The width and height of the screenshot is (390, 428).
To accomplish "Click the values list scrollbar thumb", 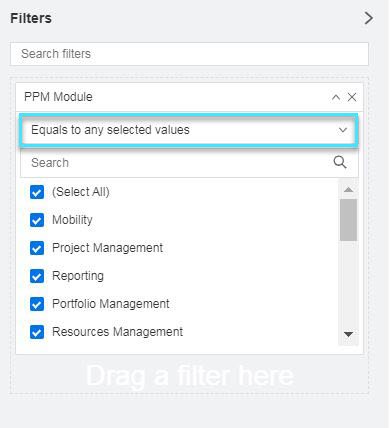I will (348, 220).
